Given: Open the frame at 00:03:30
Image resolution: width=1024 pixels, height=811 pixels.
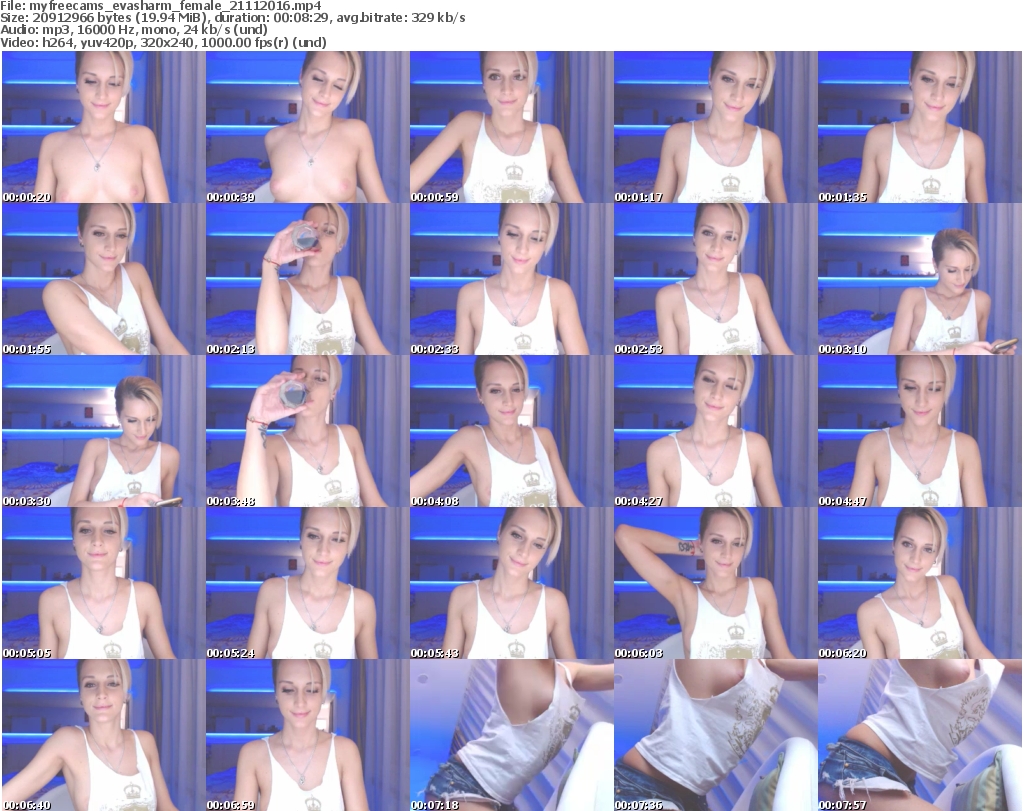Looking at the screenshot, I should (103, 431).
